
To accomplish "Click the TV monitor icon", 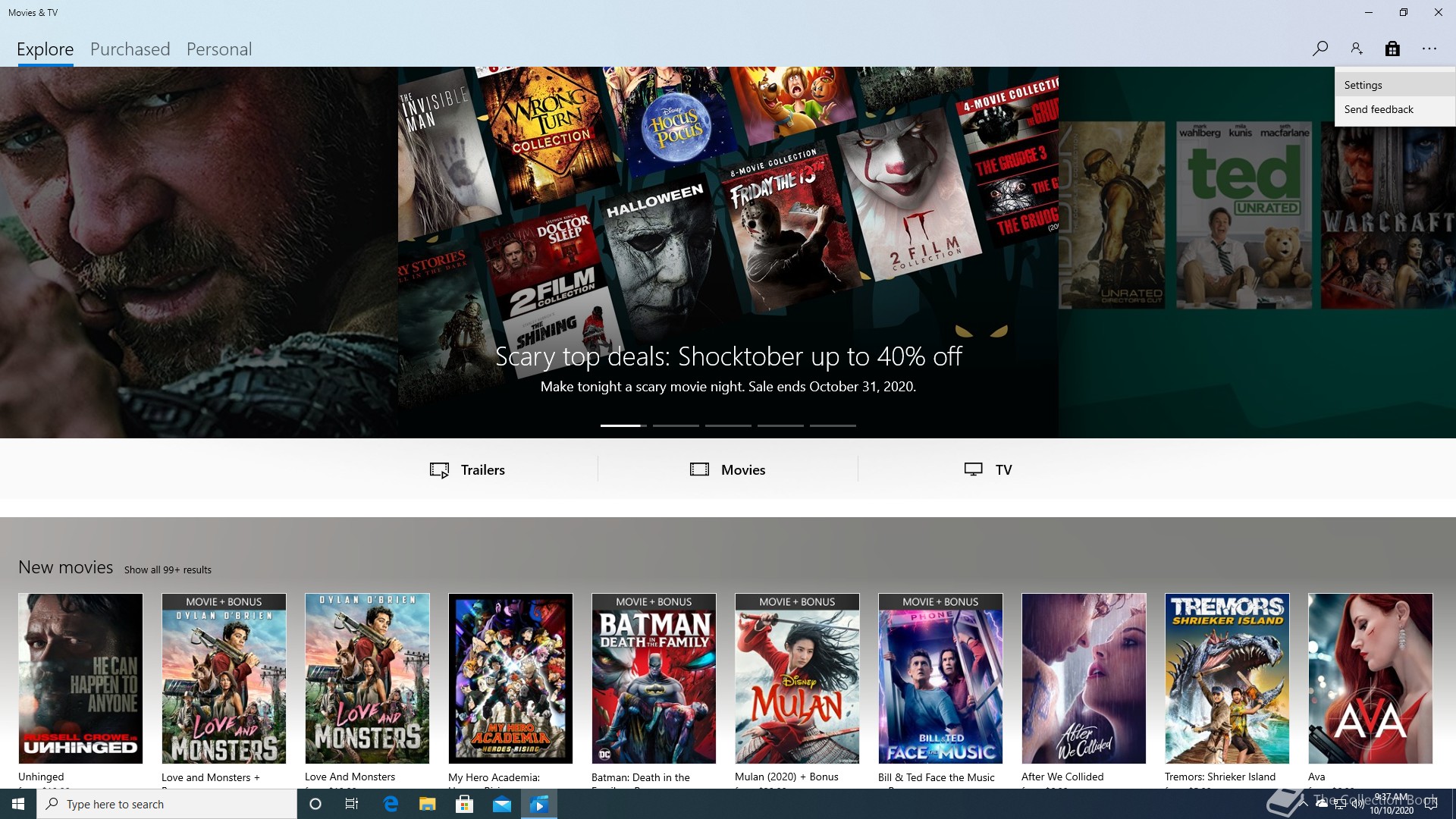I will (973, 469).
